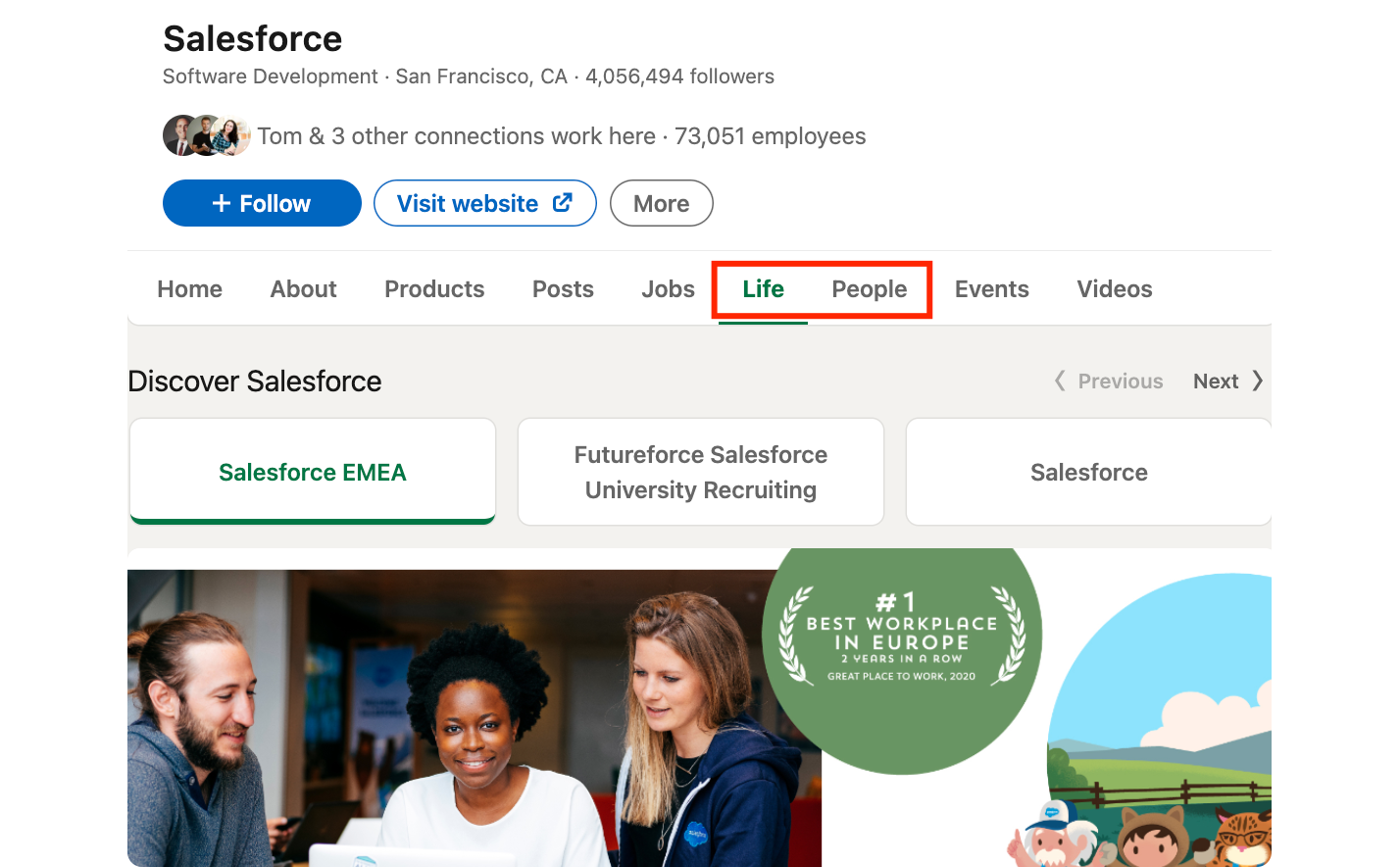Click the 4,056,494 followers text
Viewport: 1400px width, 867px height.
679,76
